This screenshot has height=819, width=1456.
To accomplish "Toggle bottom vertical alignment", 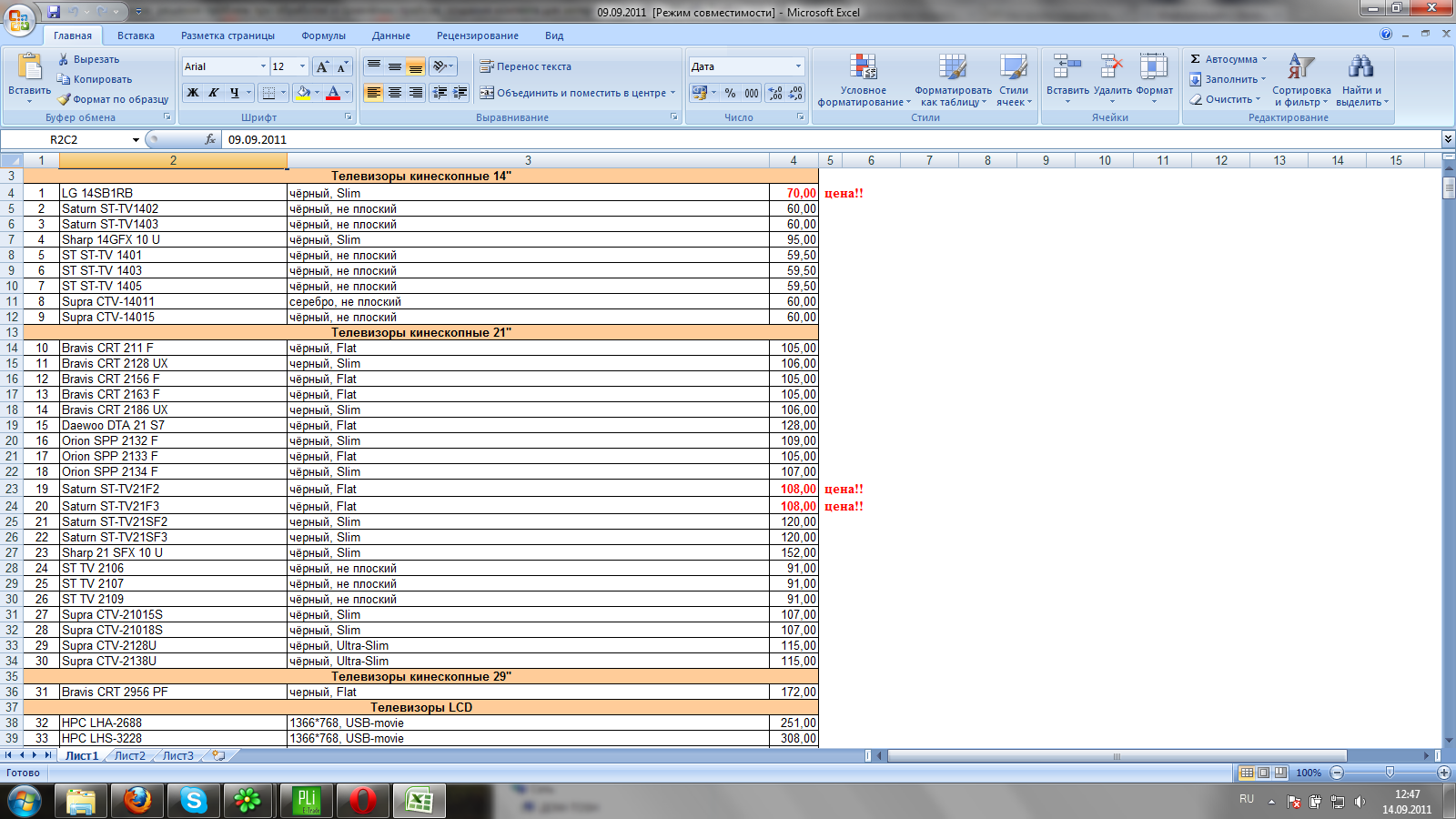I will click(416, 66).
